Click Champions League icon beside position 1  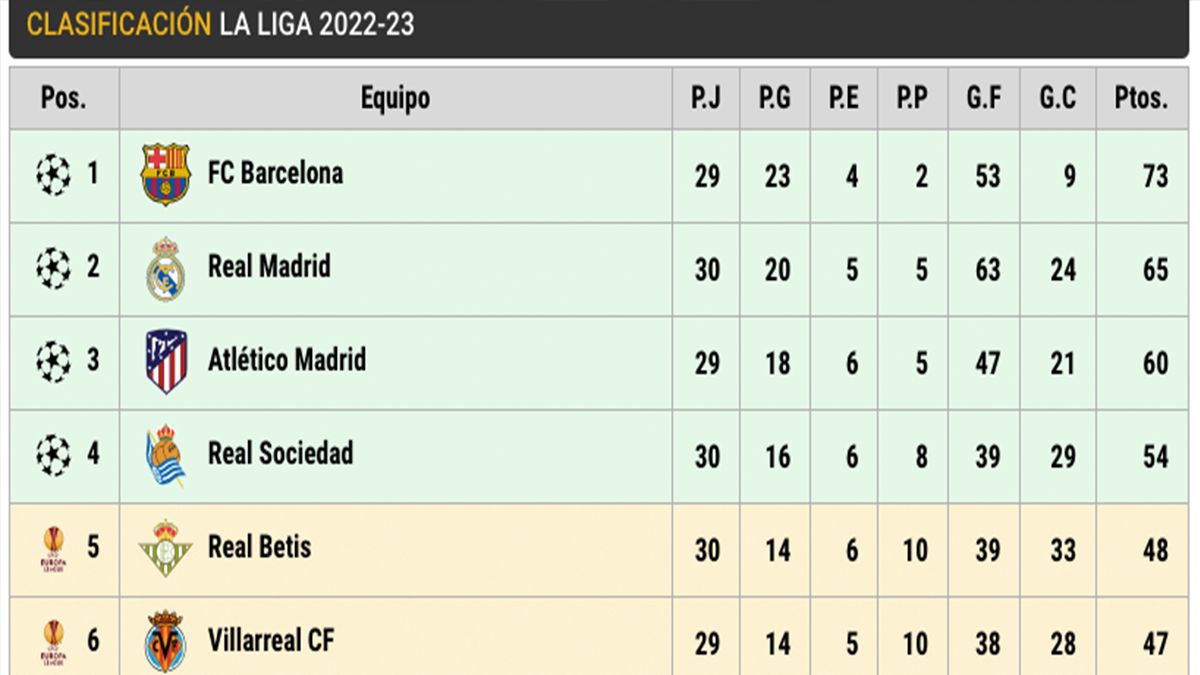click(x=54, y=175)
